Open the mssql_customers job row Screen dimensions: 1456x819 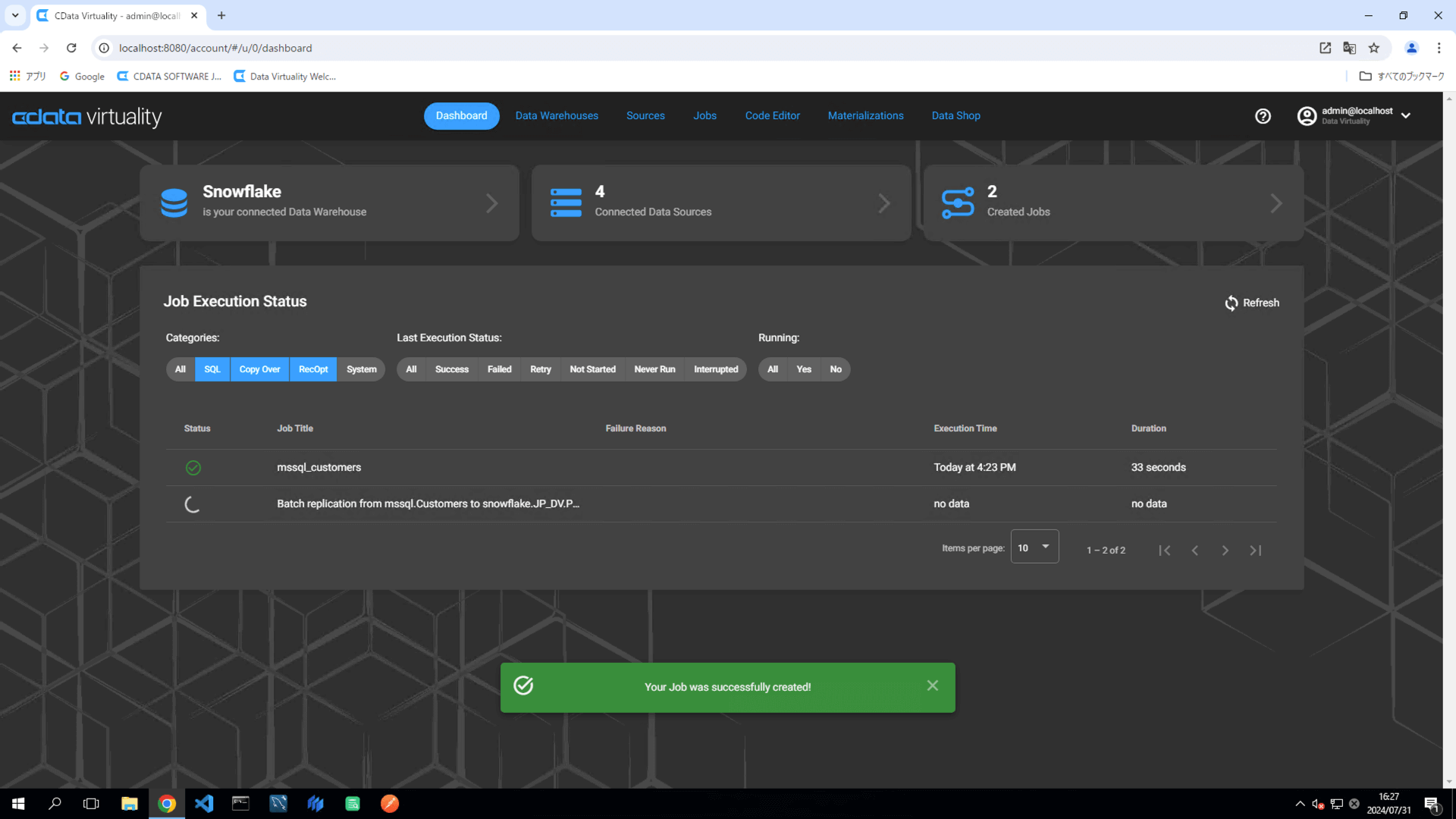[x=318, y=468]
